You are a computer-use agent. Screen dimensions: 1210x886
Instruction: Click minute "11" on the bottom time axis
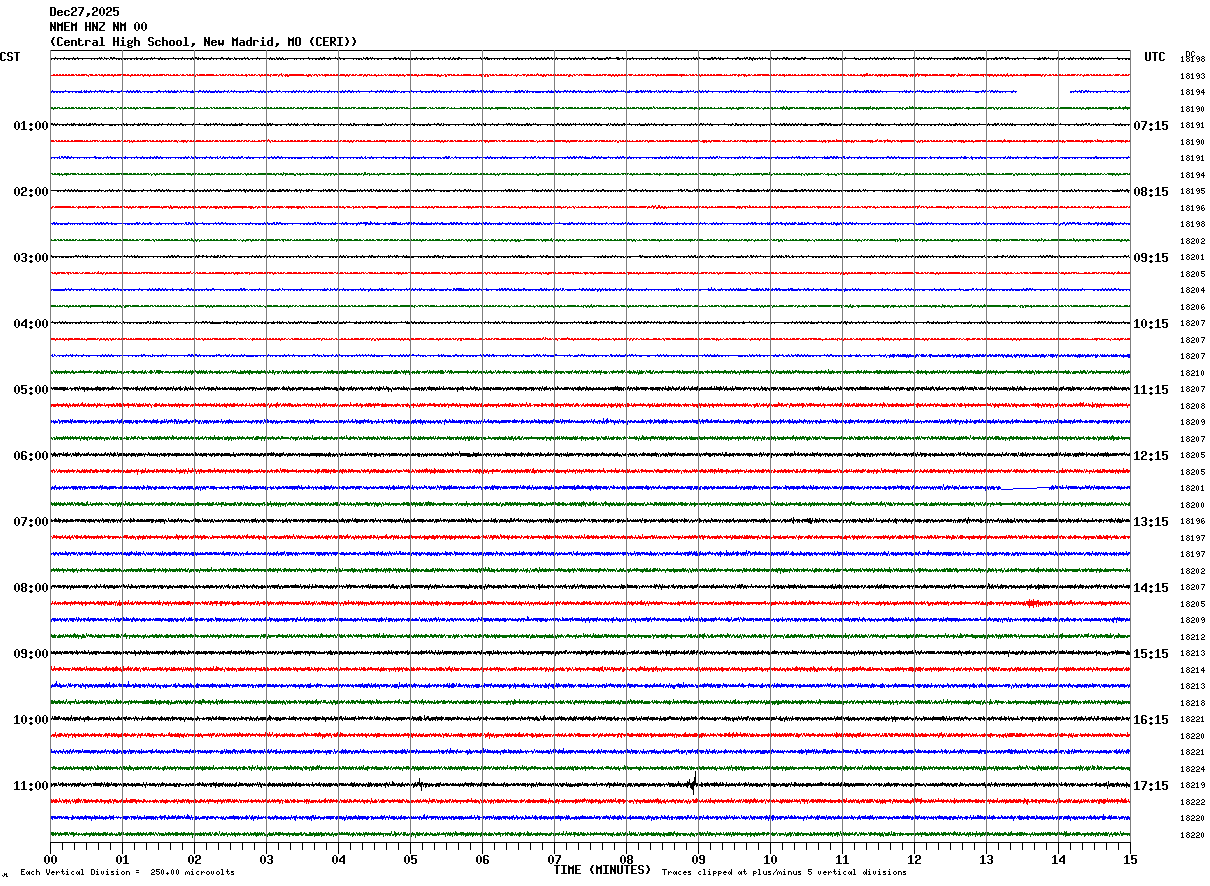point(842,859)
